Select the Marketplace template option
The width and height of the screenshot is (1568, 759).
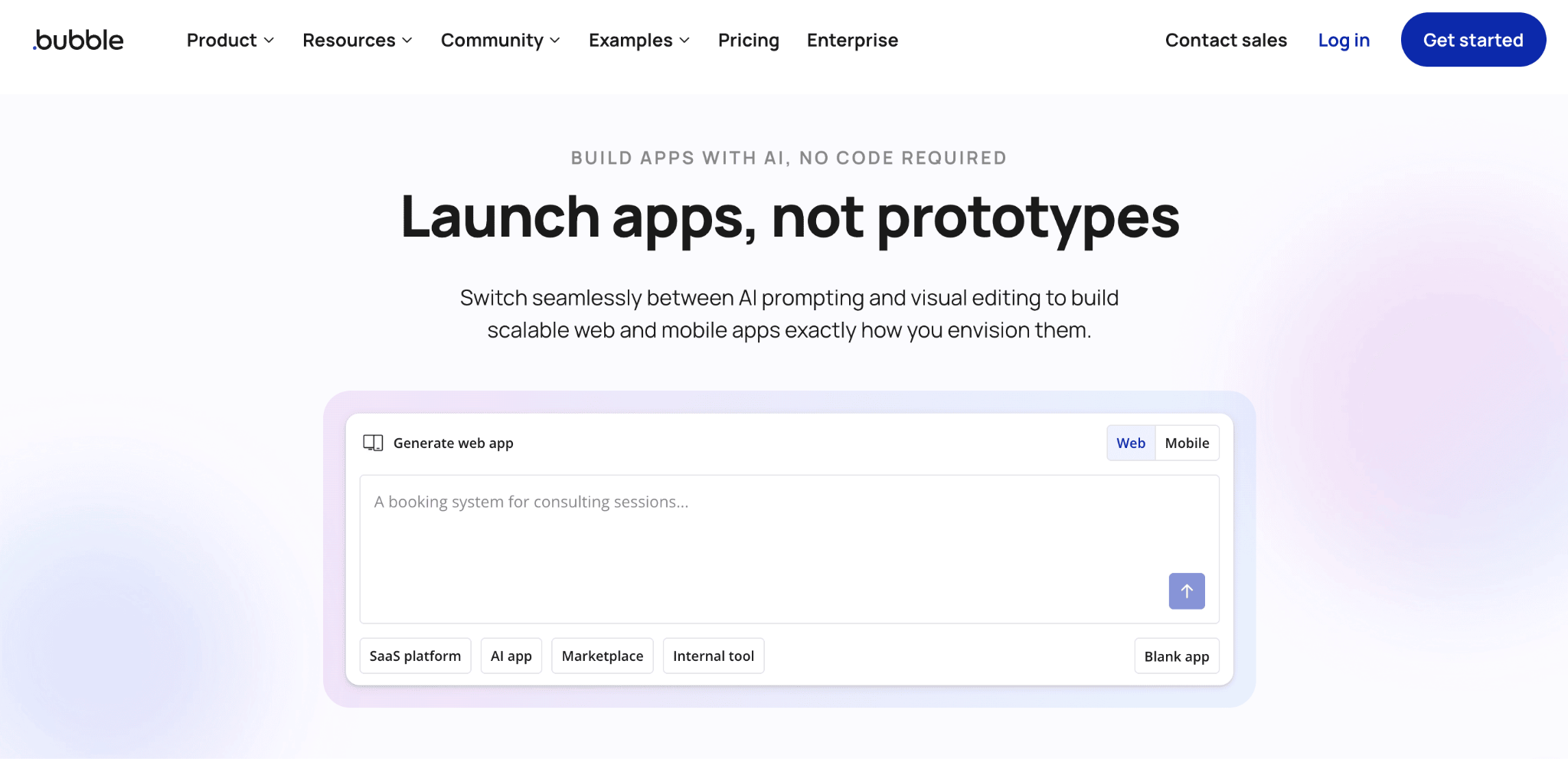pyautogui.click(x=602, y=656)
